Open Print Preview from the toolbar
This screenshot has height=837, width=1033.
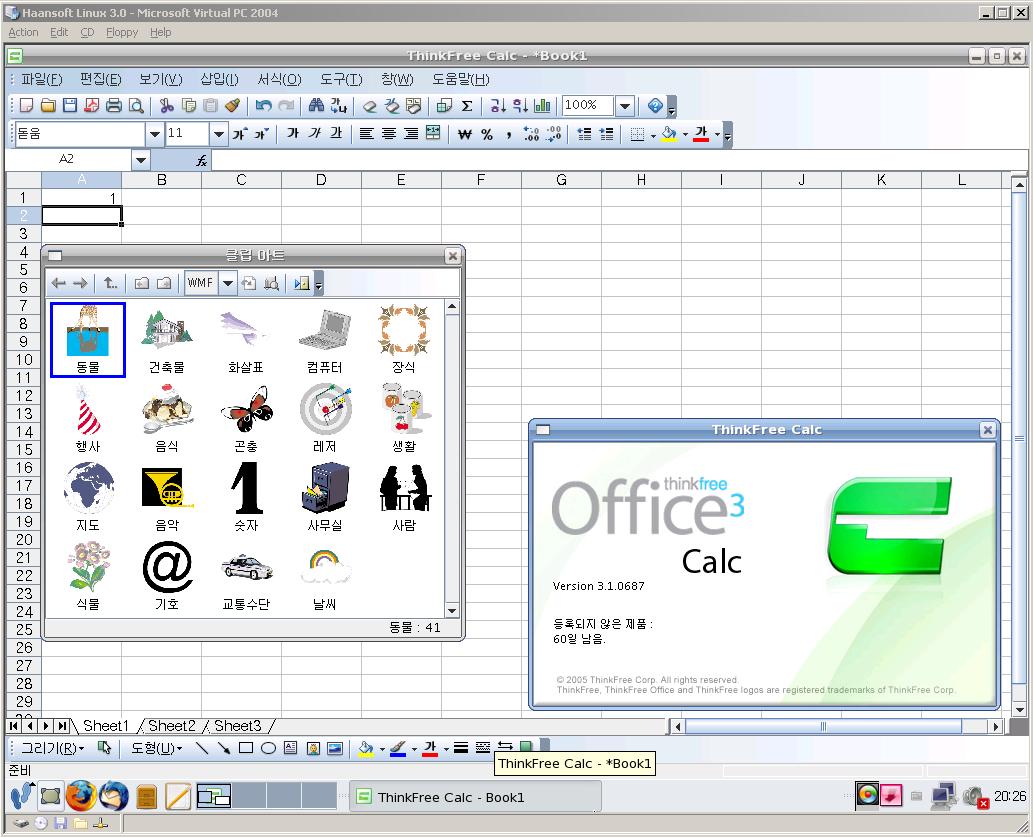tap(136, 105)
